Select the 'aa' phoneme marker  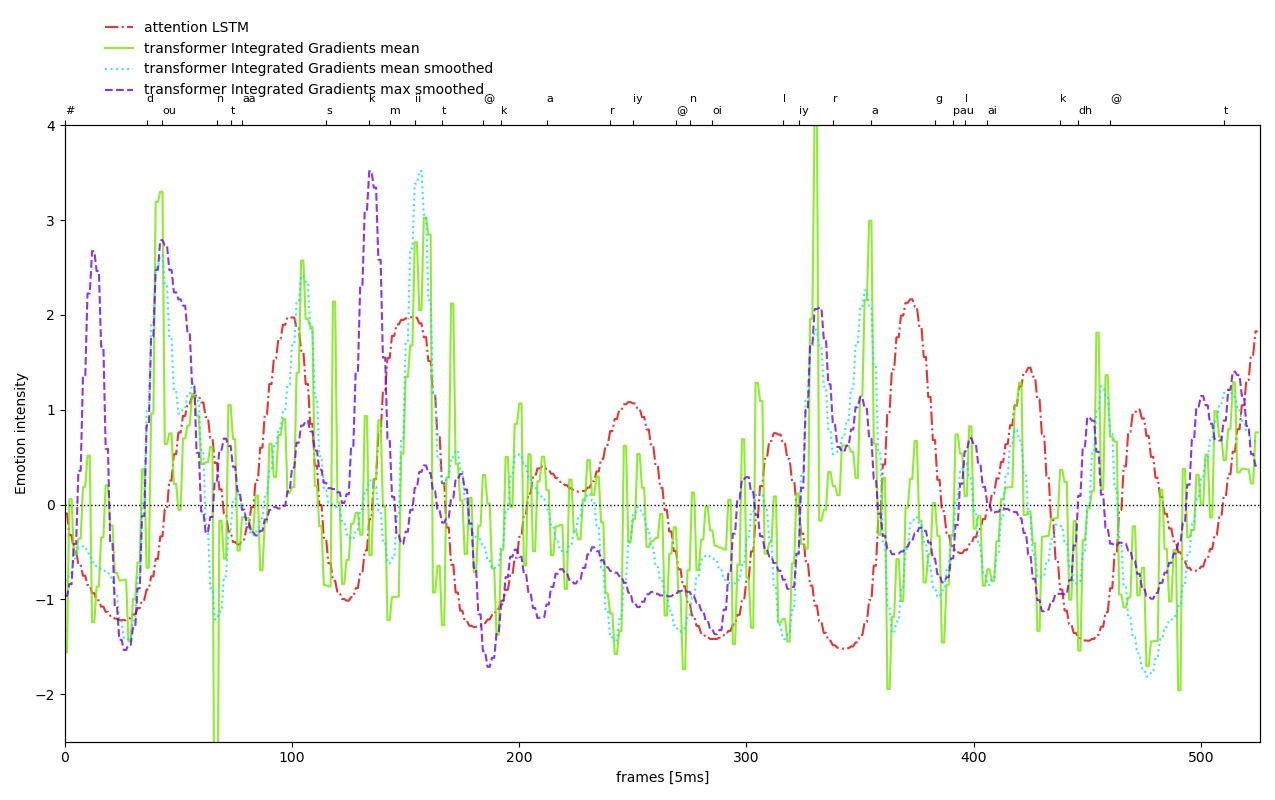(x=249, y=99)
